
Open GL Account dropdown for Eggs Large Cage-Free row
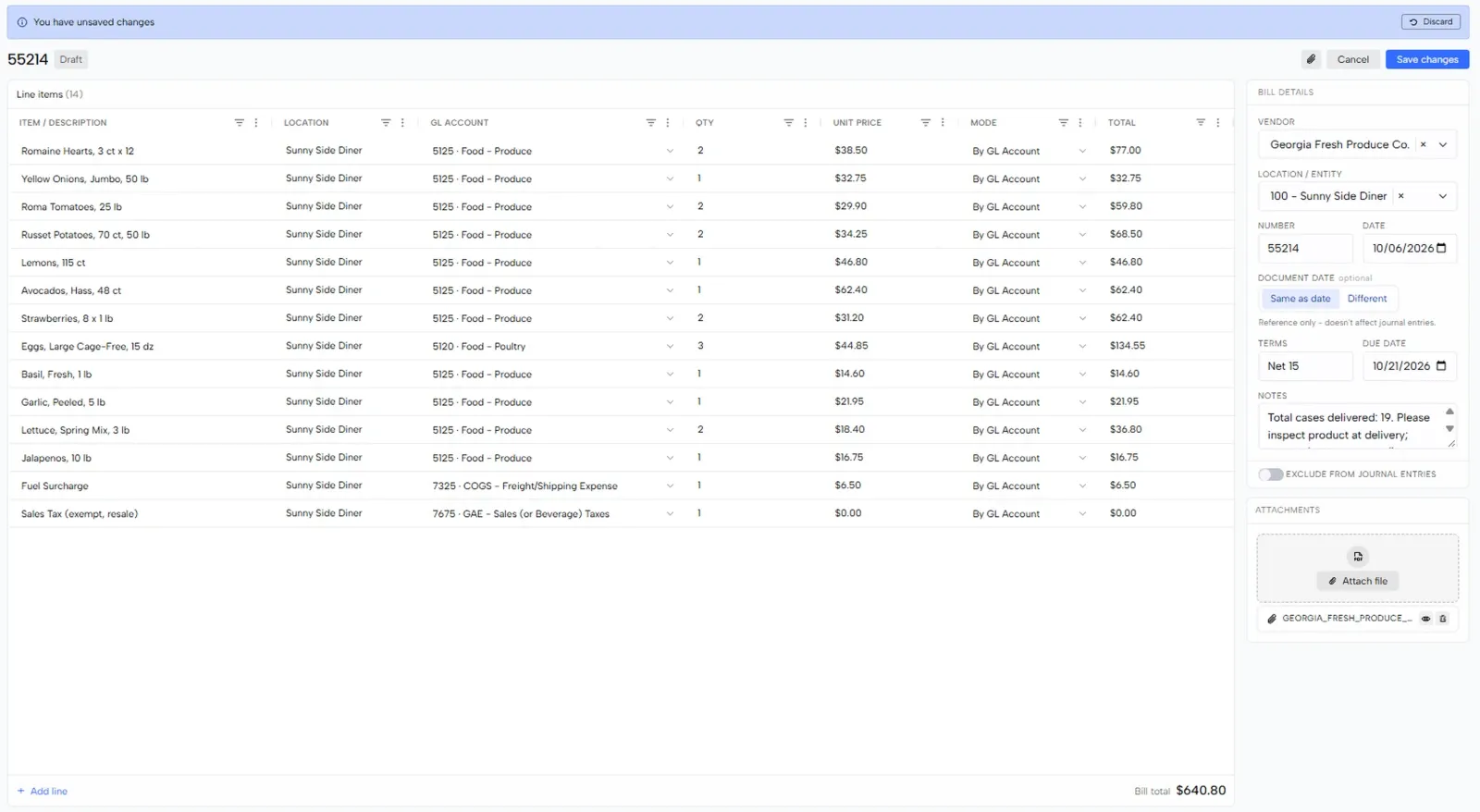coord(670,346)
